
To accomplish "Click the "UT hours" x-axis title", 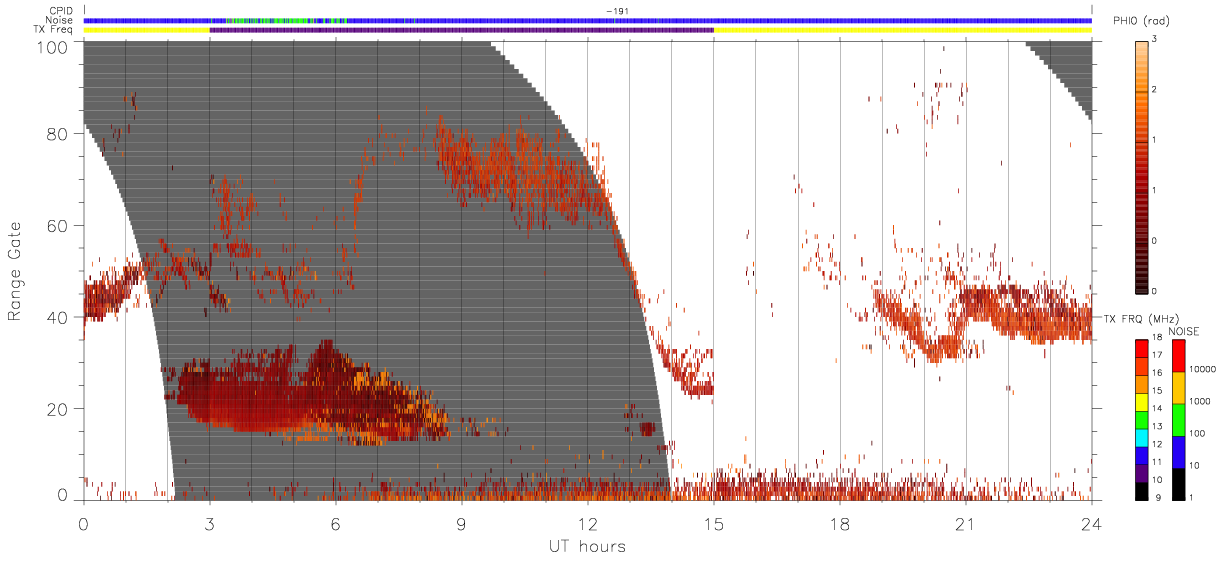I will click(x=587, y=546).
